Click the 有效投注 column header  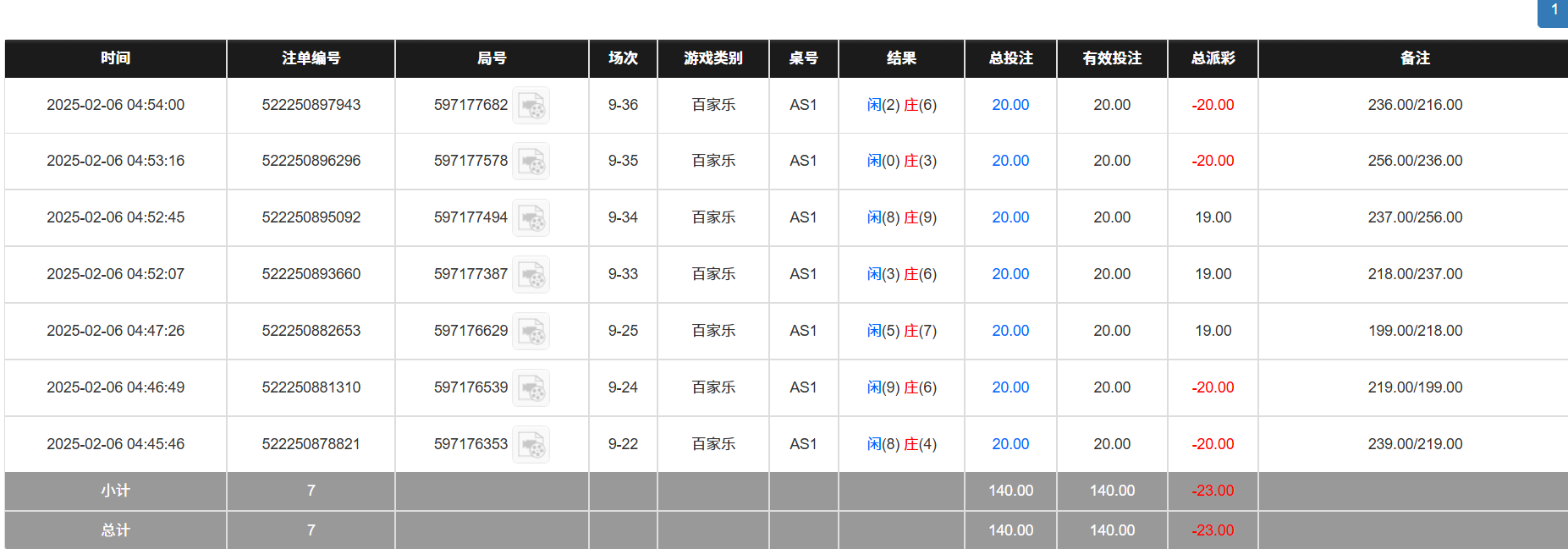coord(1112,58)
